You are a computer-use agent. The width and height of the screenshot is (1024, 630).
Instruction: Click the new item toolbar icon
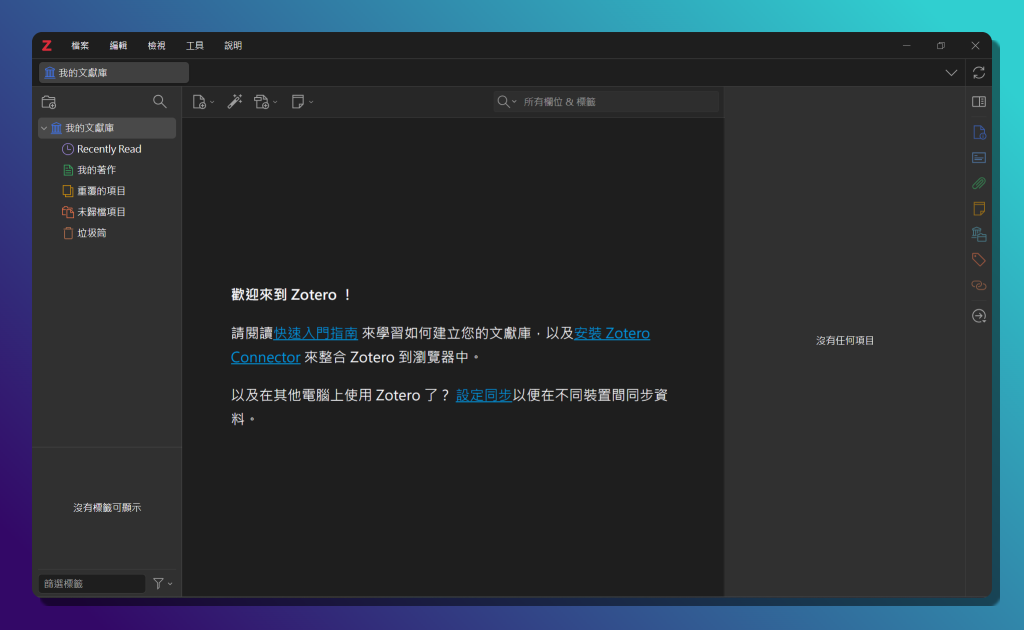pos(203,102)
